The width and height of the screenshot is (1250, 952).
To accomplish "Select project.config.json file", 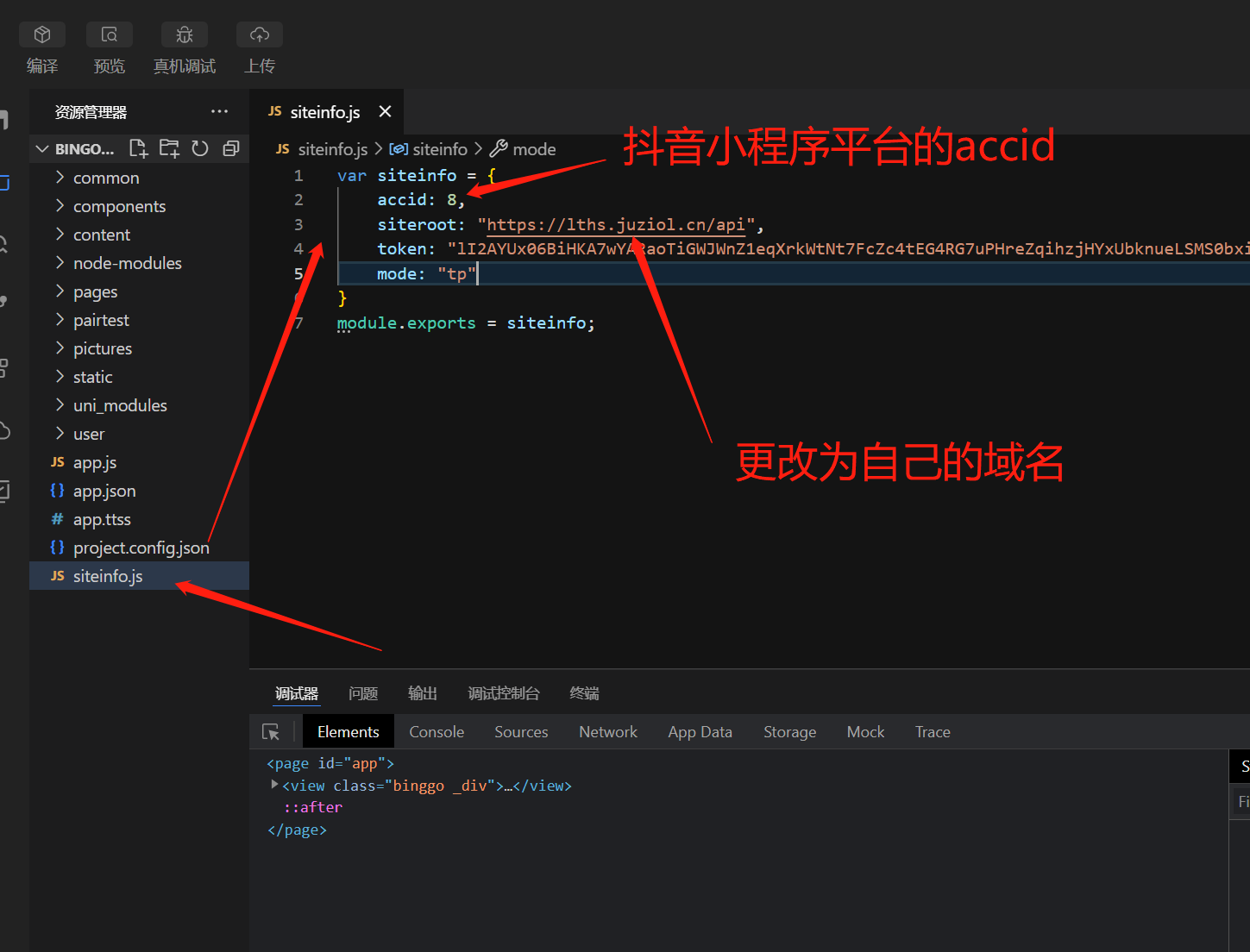I will click(141, 548).
